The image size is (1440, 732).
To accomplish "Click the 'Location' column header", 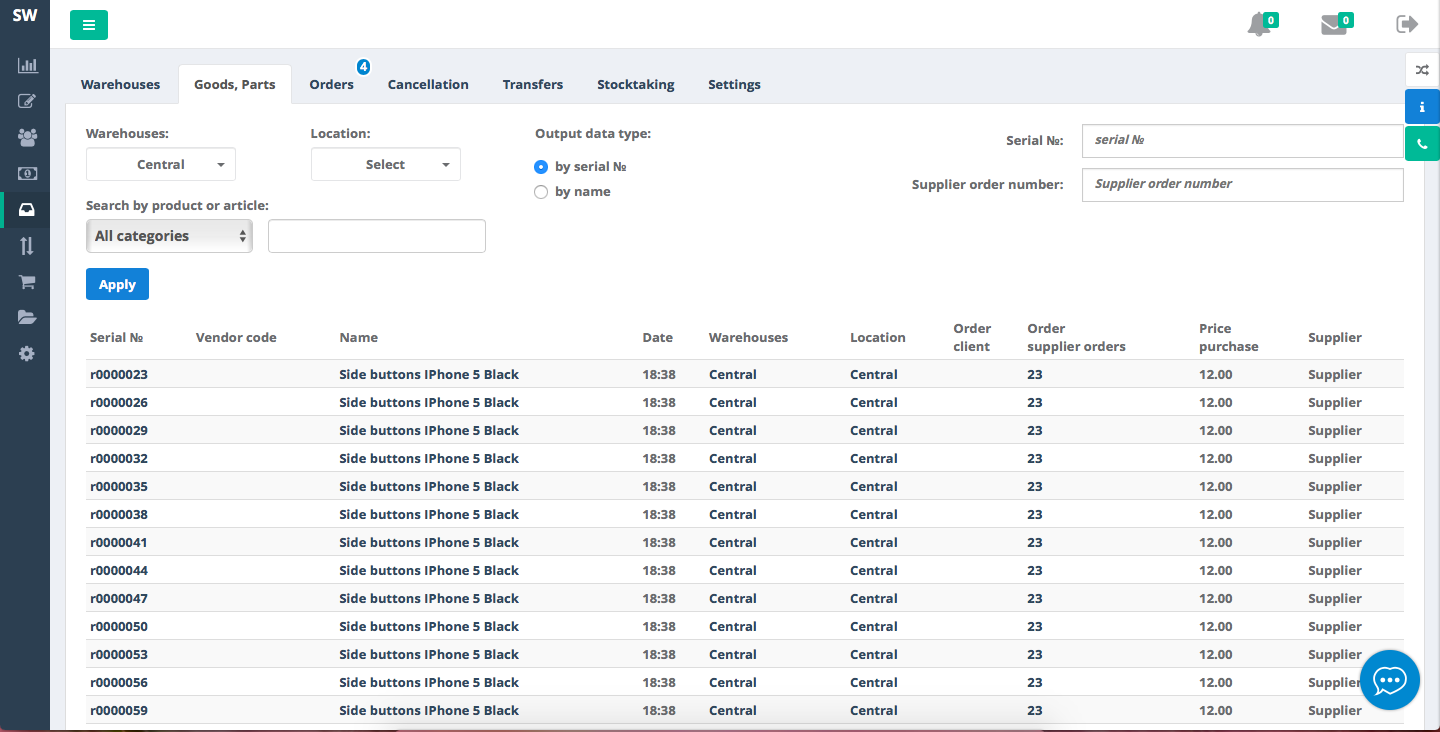I will [878, 338].
